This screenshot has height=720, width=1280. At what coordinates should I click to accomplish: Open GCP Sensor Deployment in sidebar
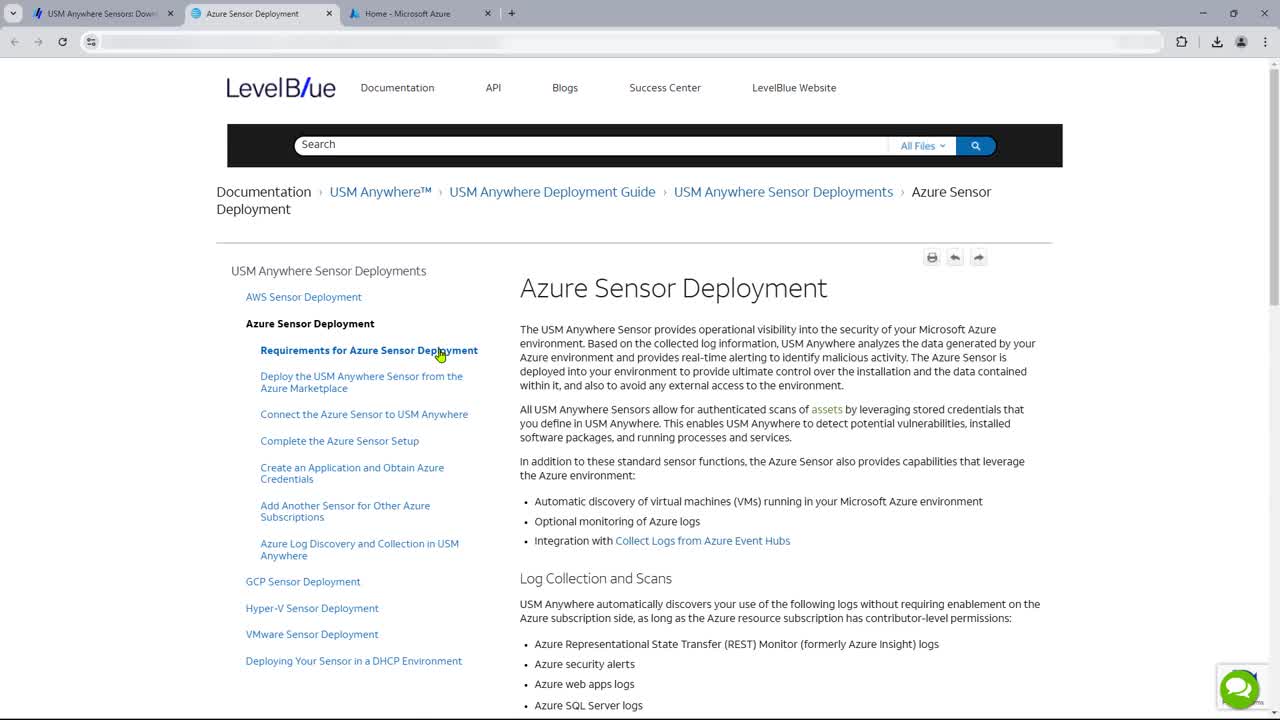303,582
